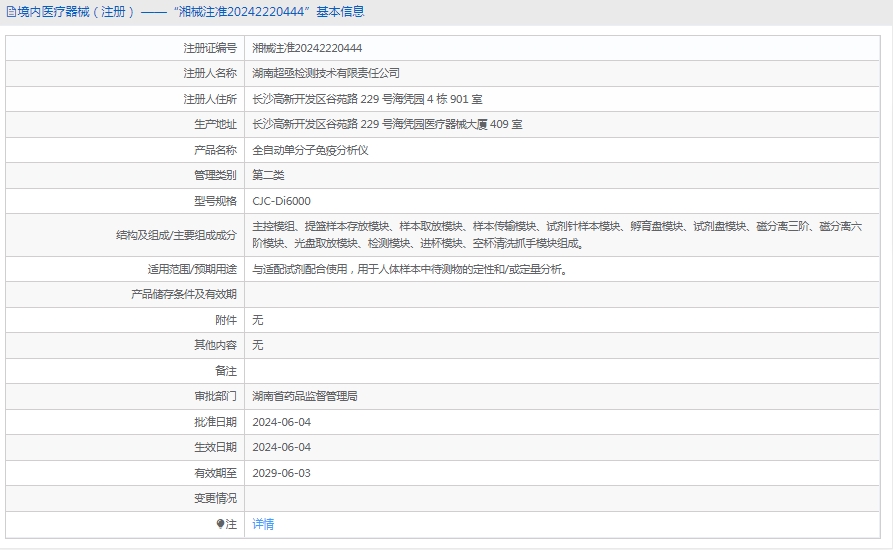This screenshot has height=550, width=893.
Task: Click the 注册人住所 row label
Action: [x=210, y=99]
